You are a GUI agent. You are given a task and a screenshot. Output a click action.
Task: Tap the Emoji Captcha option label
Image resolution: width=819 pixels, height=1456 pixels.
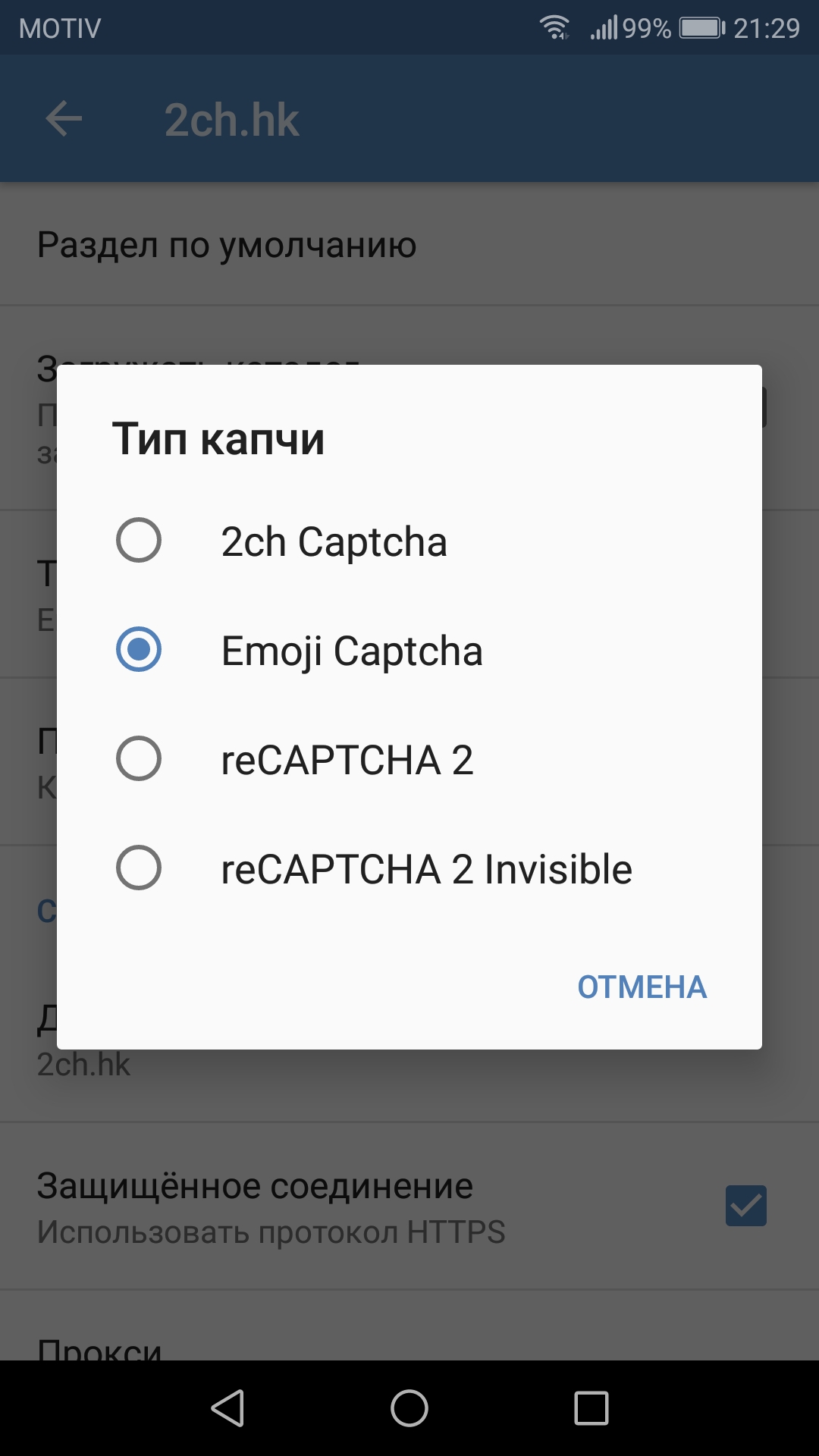click(352, 651)
